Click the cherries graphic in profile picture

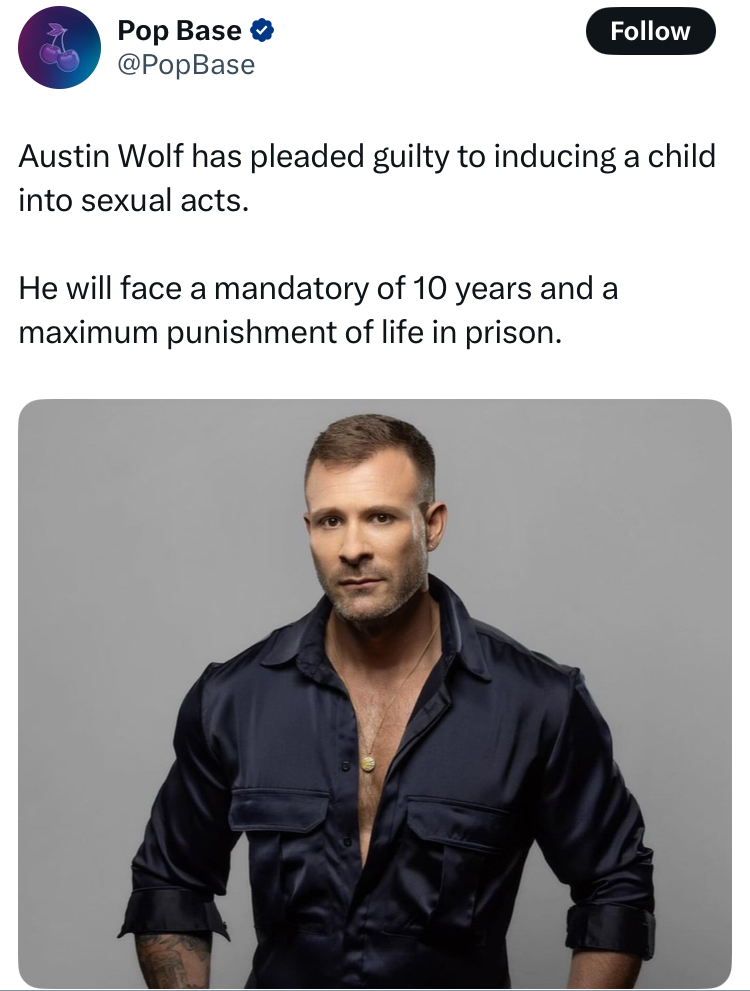[x=59, y=50]
